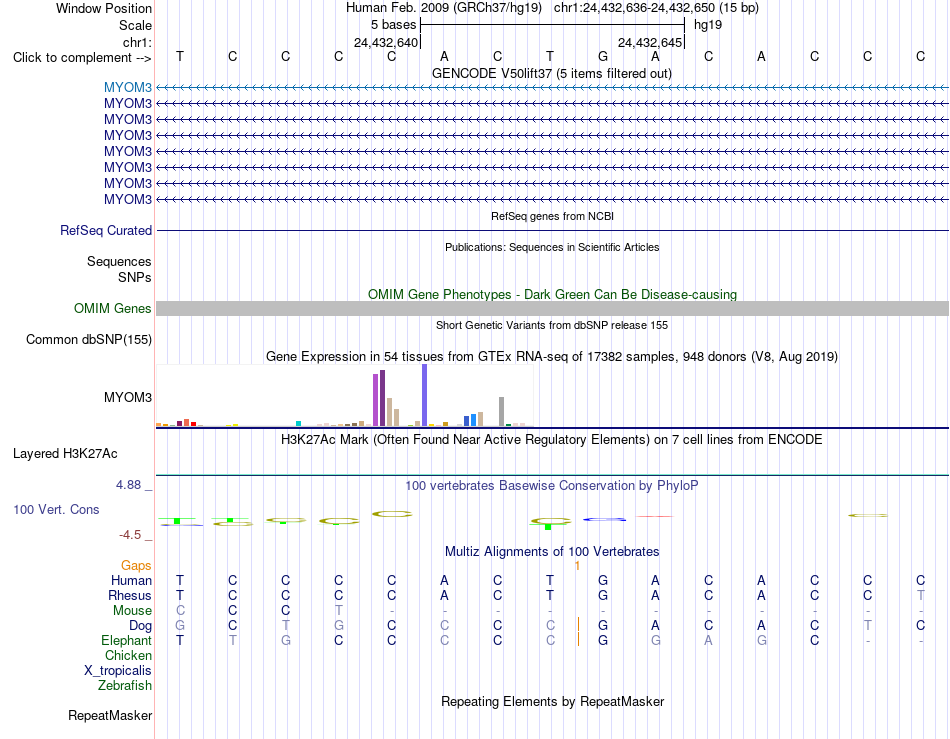950x739 pixels.
Task: Select the Elephant species row label
Action: [x=126, y=641]
